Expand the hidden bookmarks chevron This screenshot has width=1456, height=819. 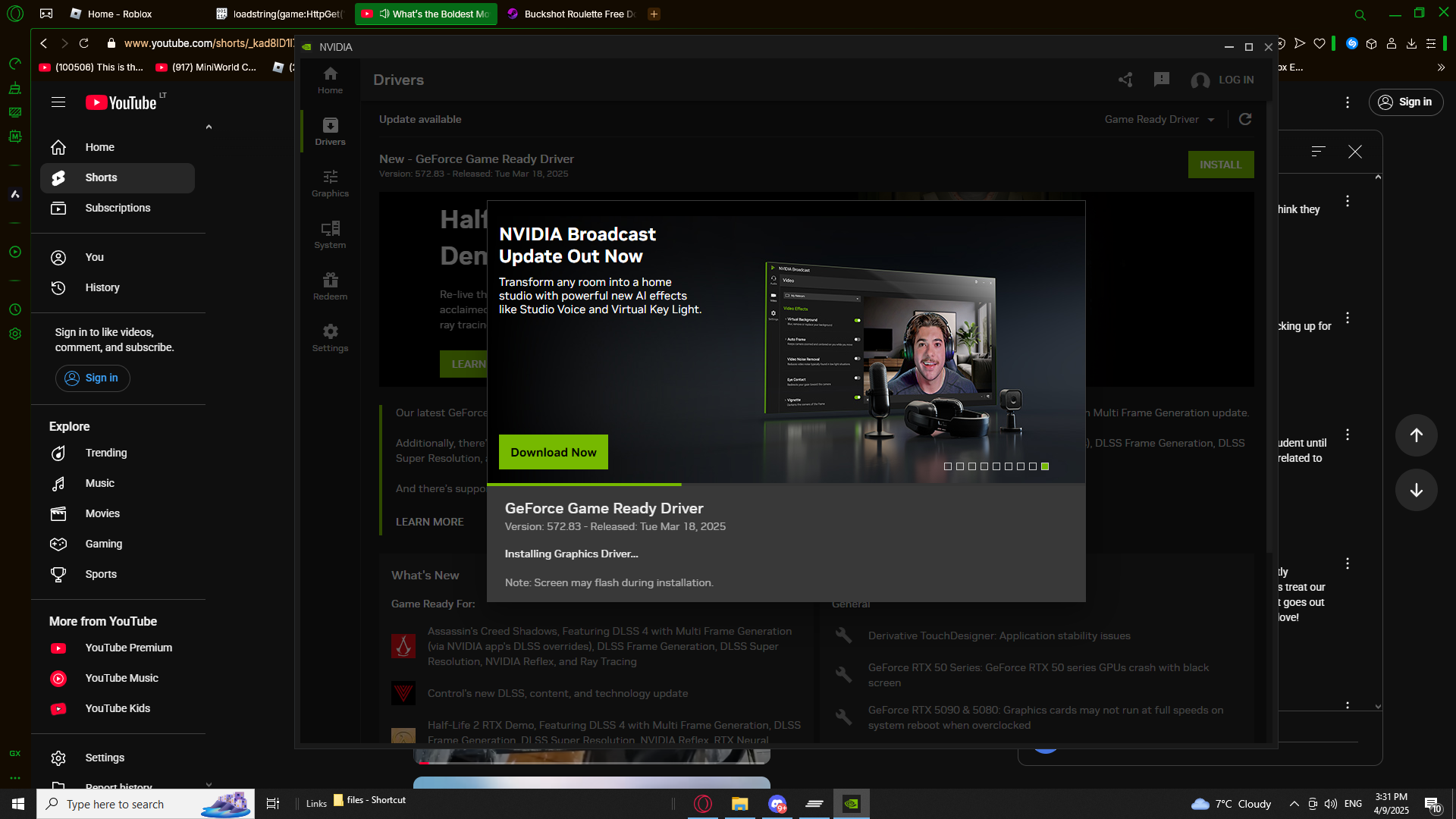(1441, 67)
